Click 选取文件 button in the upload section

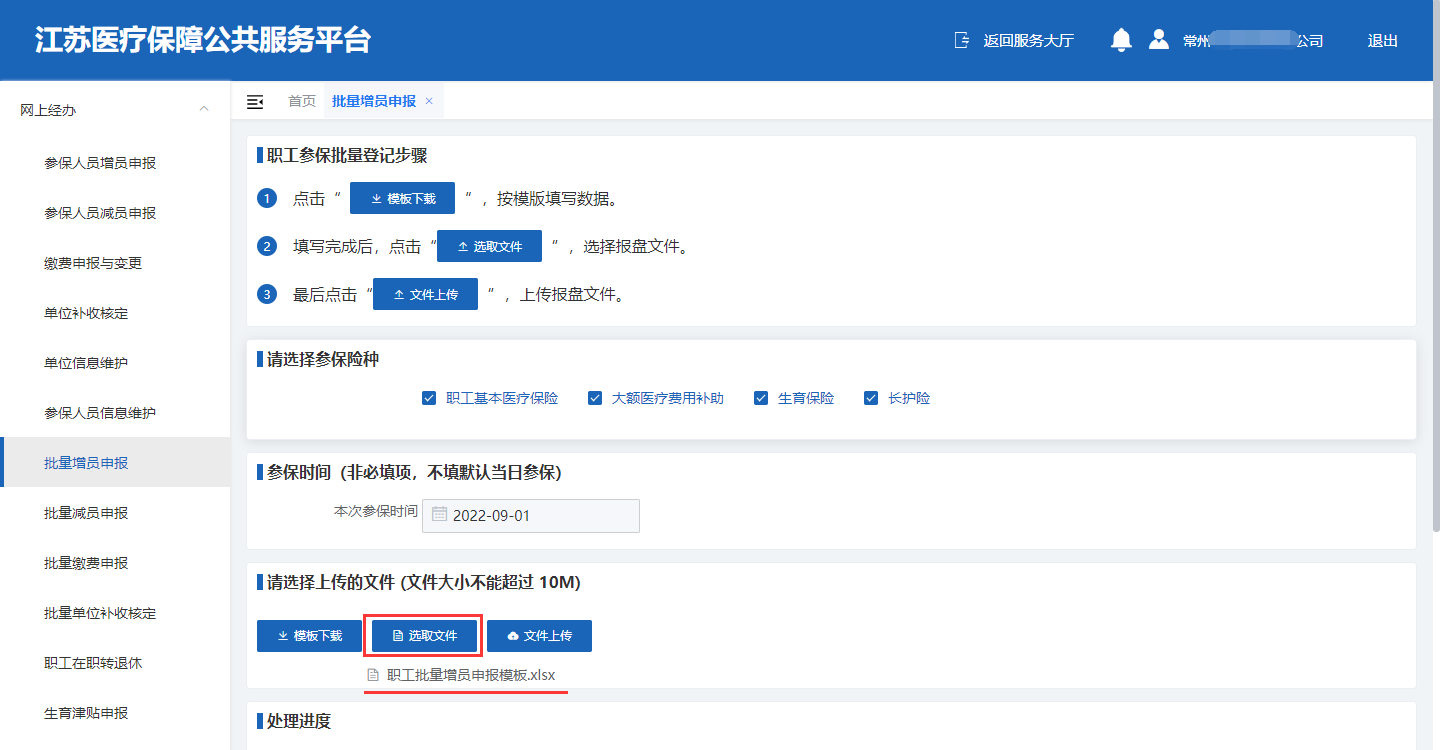[x=424, y=636]
